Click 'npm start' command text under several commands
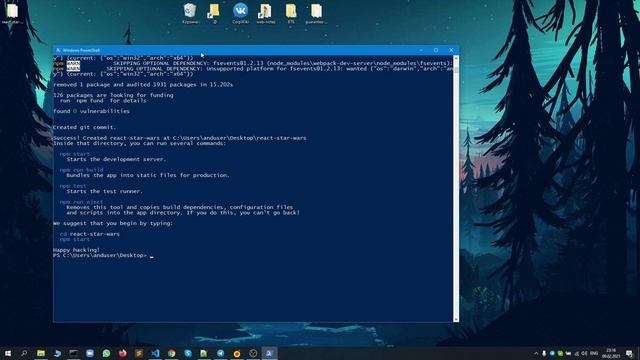Viewport: 640px width, 360px height. pyautogui.click(x=74, y=154)
